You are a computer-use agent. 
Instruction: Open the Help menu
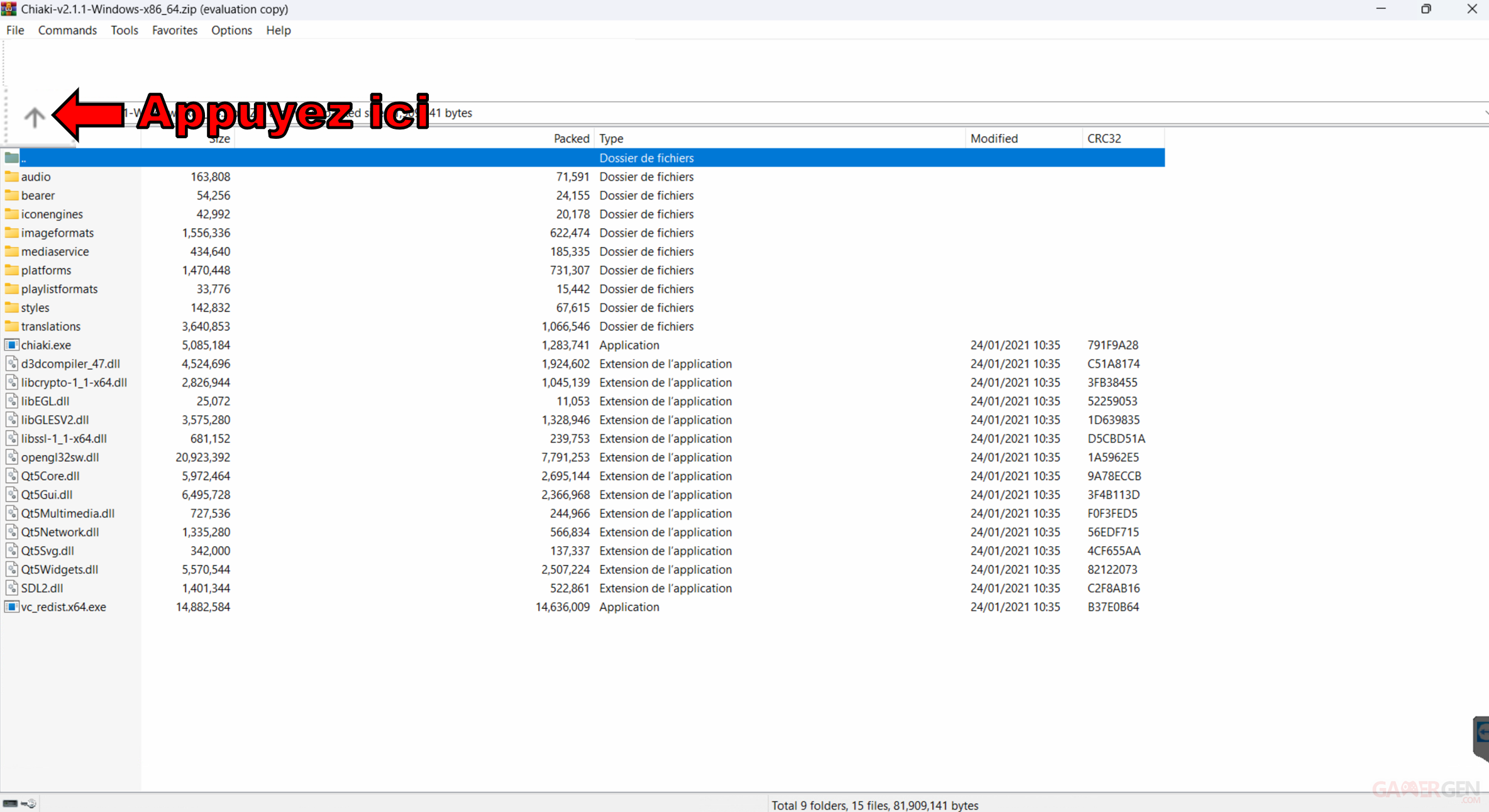[278, 30]
